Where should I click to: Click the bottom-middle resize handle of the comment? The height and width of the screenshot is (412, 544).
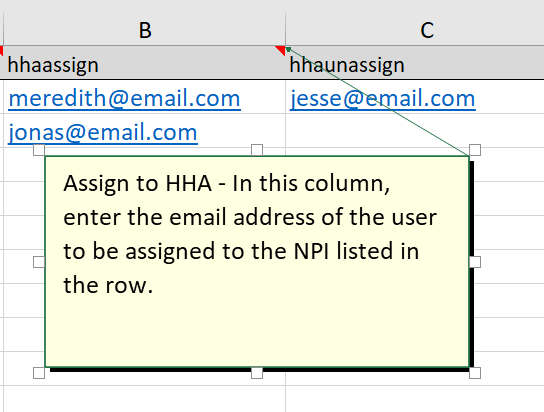[257, 373]
